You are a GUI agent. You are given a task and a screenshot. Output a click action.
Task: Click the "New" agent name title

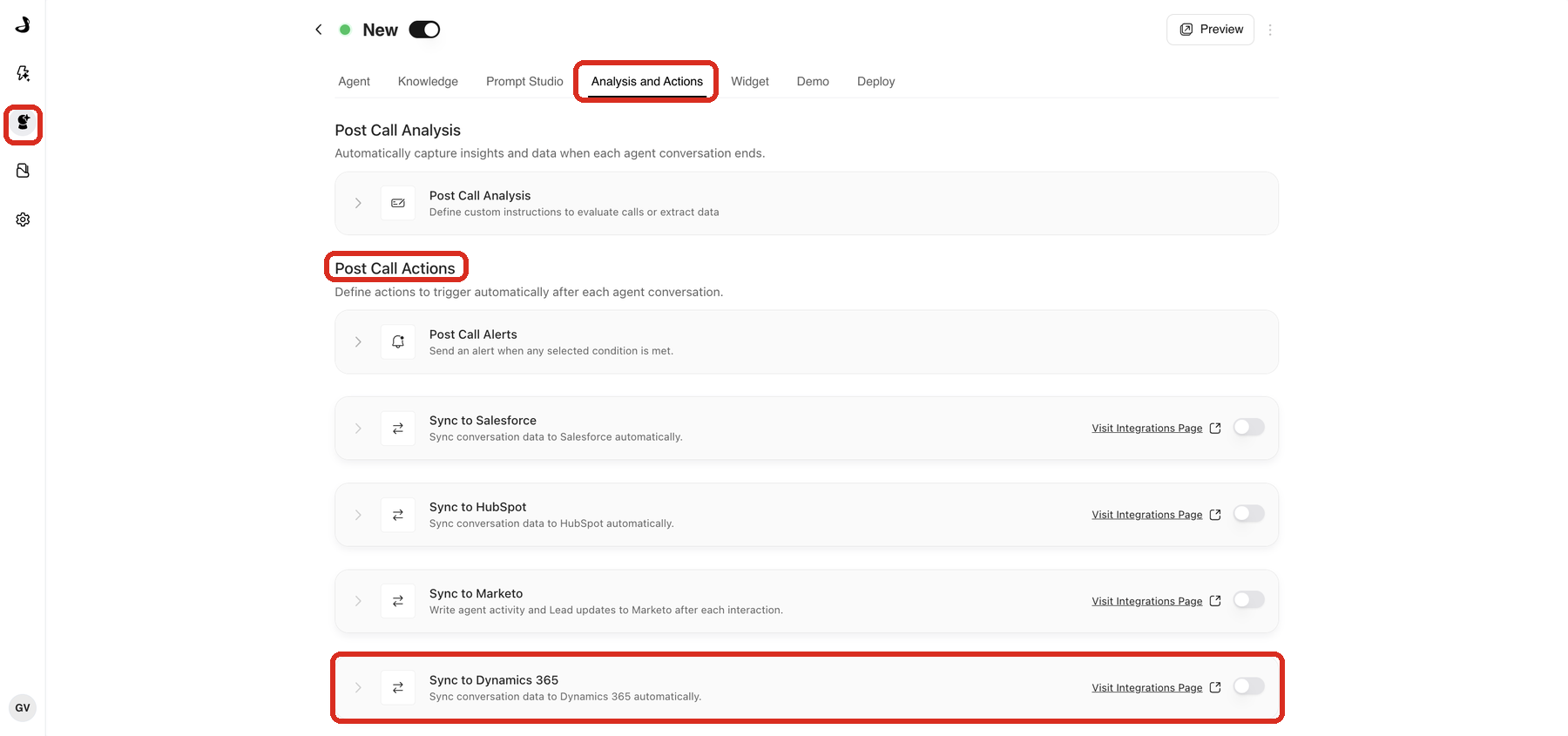coord(380,30)
